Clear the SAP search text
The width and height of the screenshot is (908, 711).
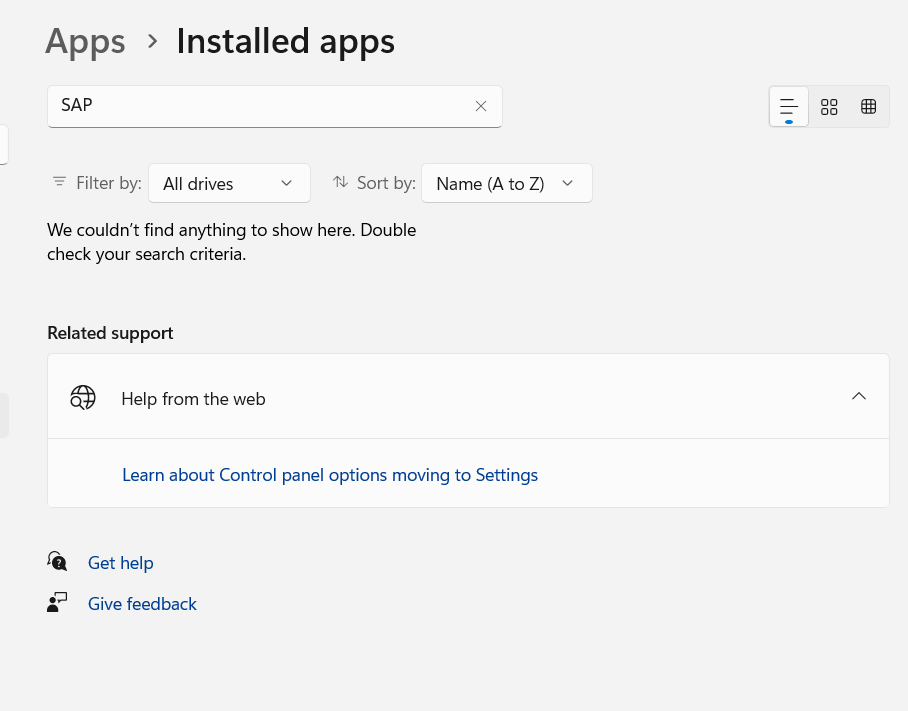tap(481, 106)
